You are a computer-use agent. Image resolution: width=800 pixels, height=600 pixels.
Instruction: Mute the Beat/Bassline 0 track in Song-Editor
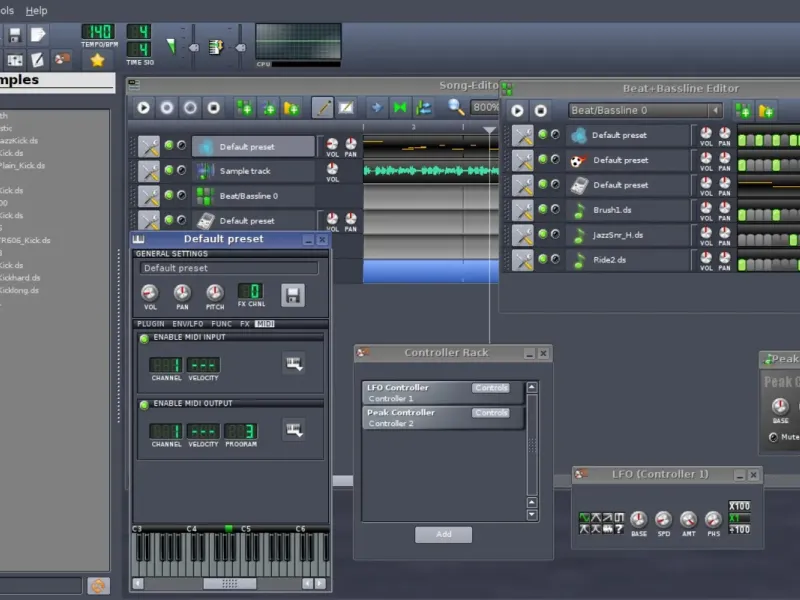(x=169, y=196)
